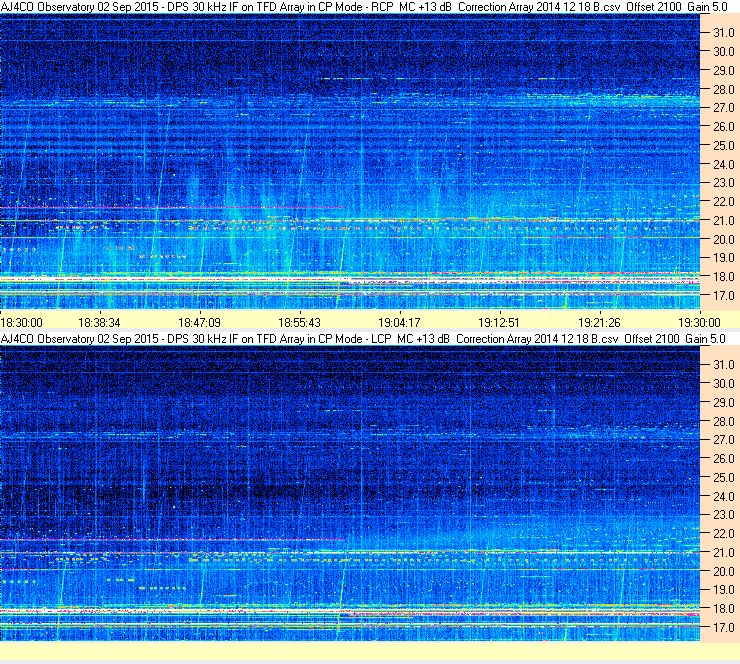Select the 18:55:43 time axis label
740x664 pixels.
(299, 323)
